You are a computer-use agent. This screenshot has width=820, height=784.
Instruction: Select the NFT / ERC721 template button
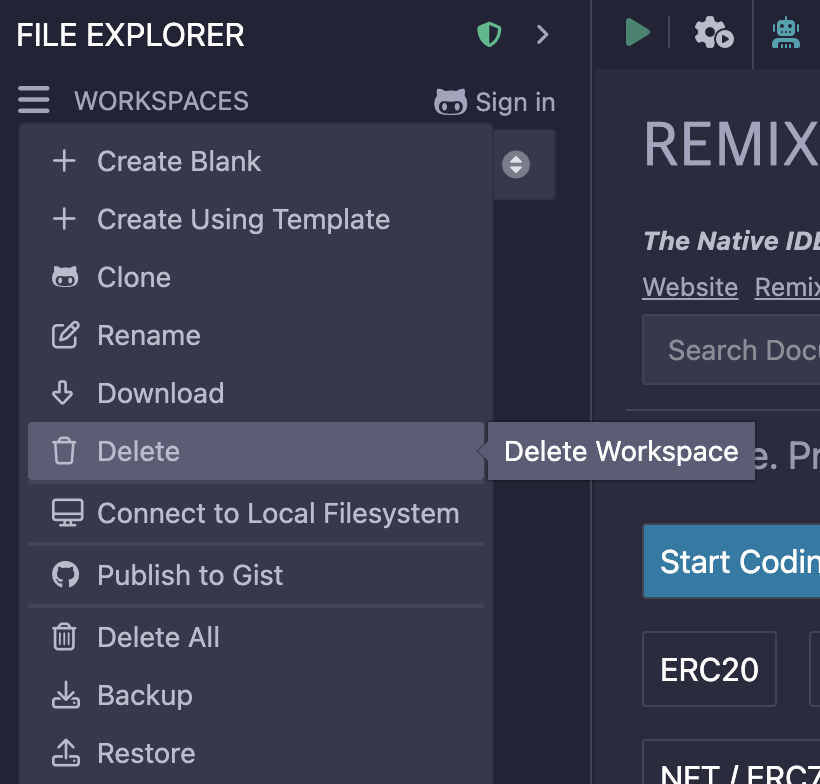(x=731, y=763)
